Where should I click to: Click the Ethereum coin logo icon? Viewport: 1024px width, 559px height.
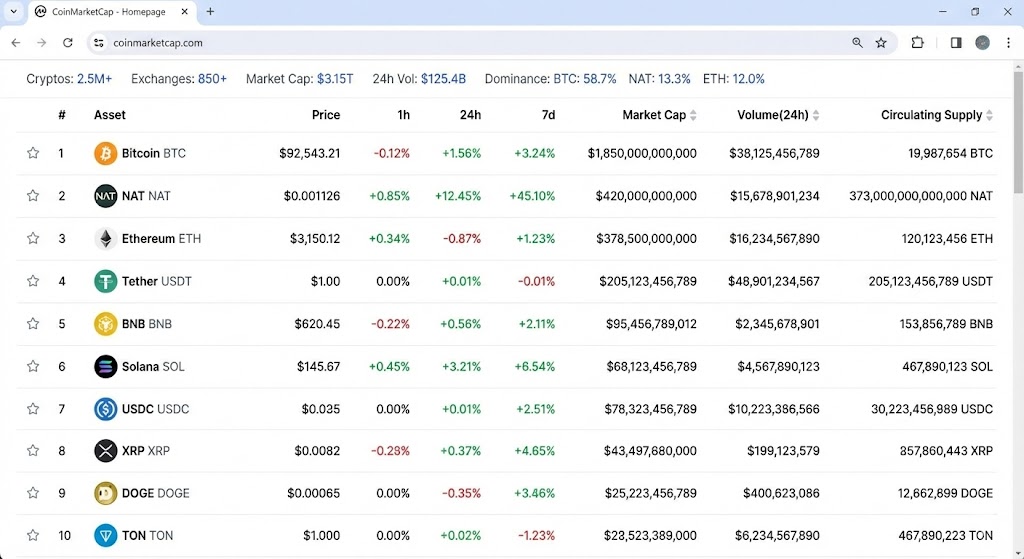click(x=105, y=238)
